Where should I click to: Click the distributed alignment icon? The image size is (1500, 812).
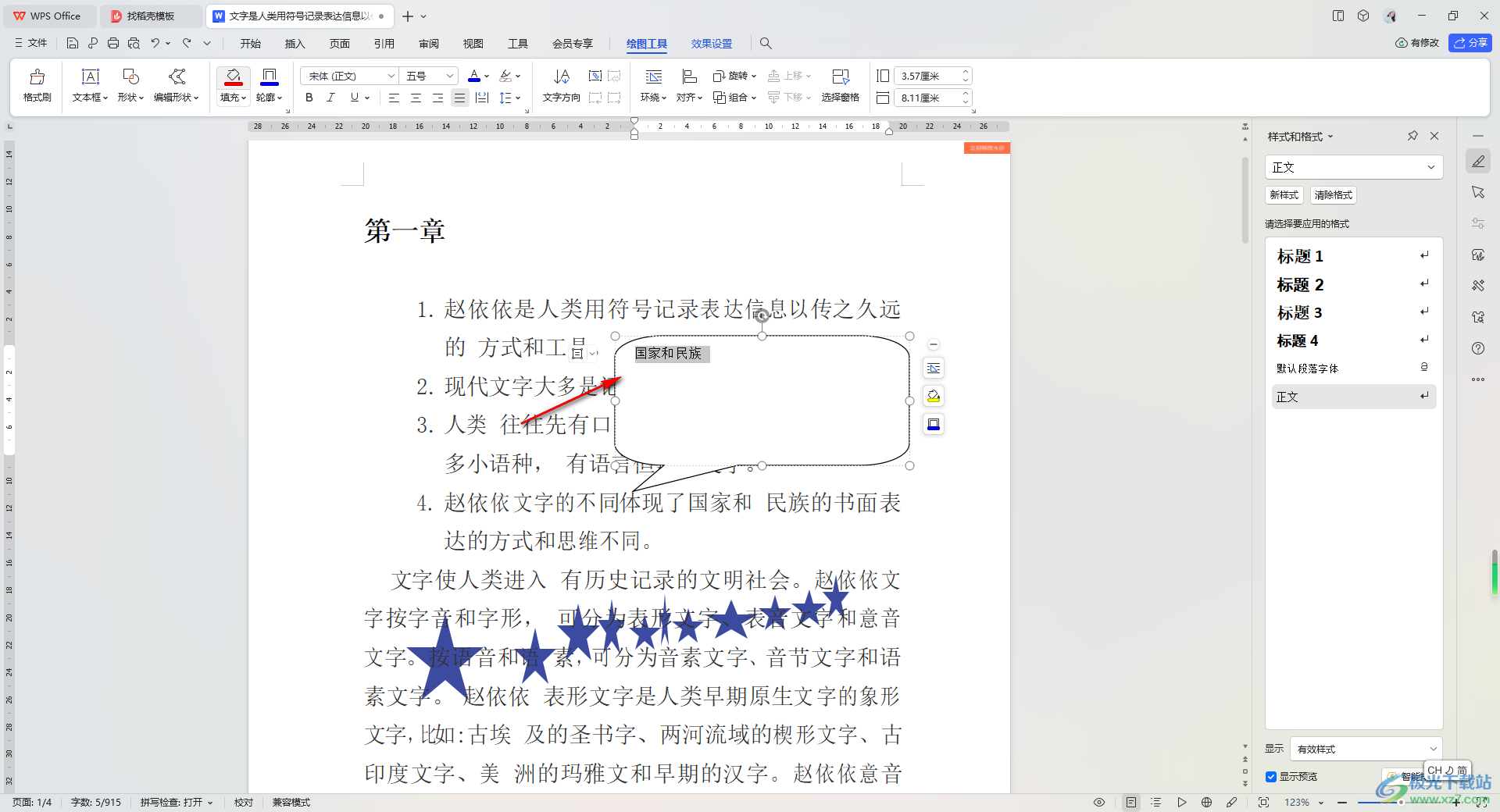[x=482, y=98]
